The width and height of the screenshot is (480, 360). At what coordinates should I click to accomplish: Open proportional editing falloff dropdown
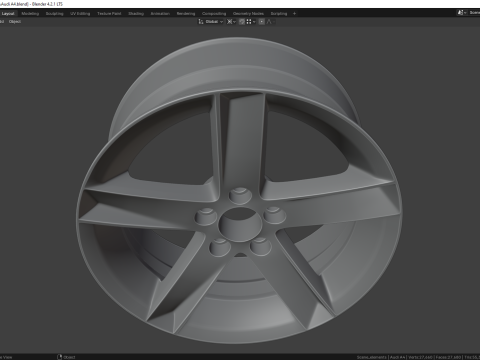pos(270,22)
